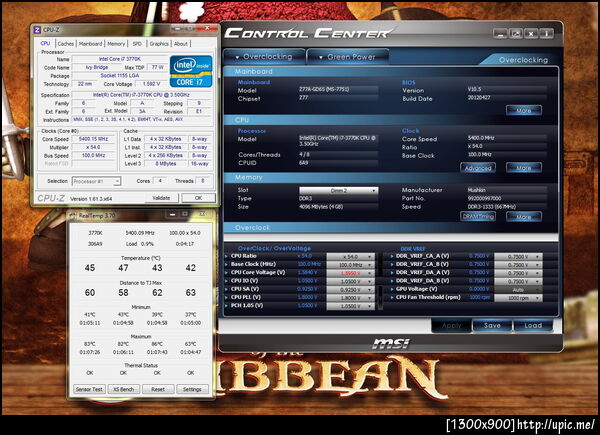This screenshot has width=600, height=435.
Task: Open the Dimm 2 slot dropdown
Action: [x=339, y=191]
